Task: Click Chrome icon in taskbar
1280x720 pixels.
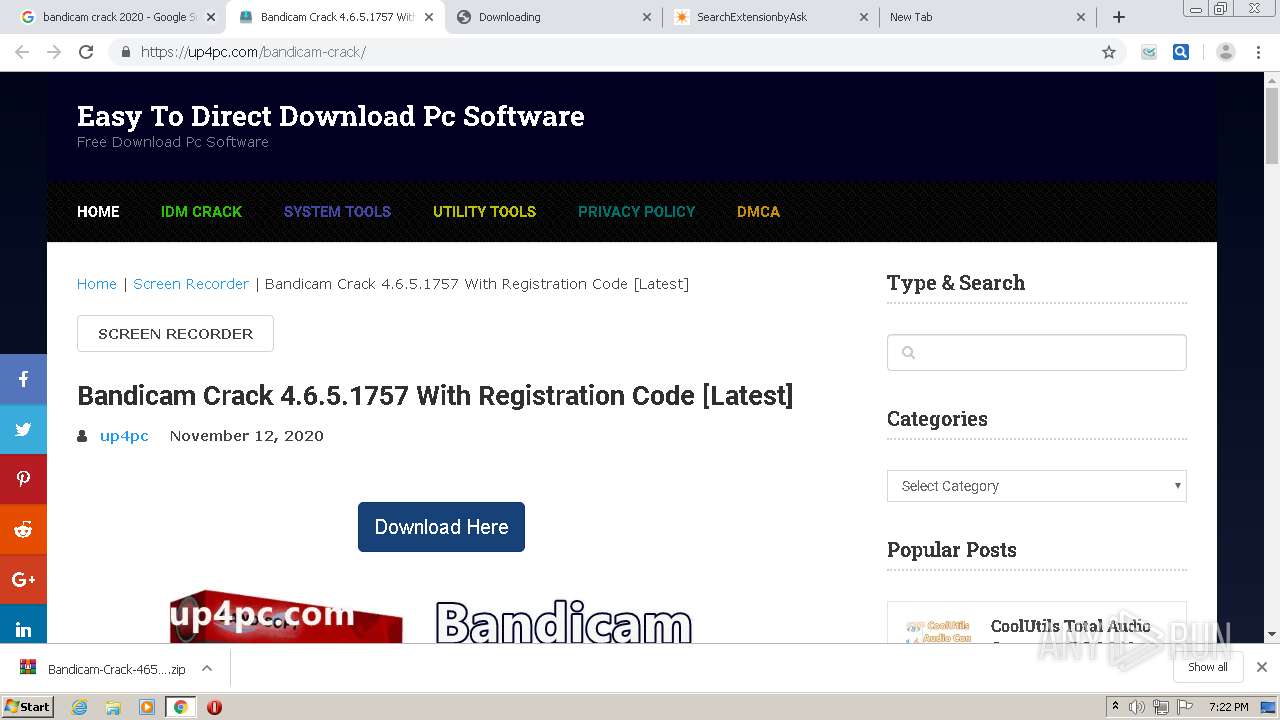Action: pos(180,707)
